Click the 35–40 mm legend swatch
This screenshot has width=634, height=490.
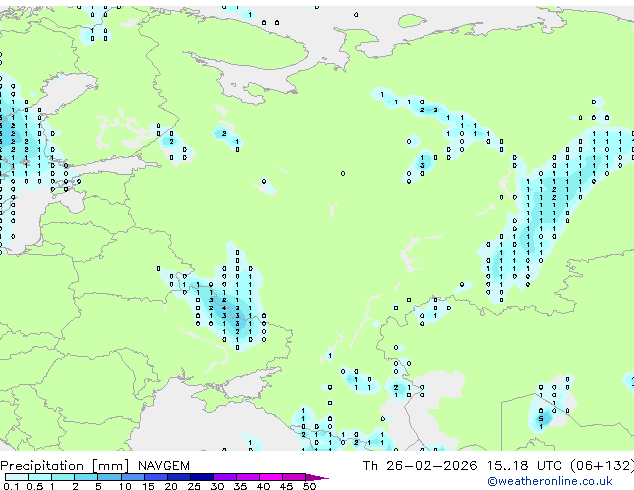[x=247, y=477]
